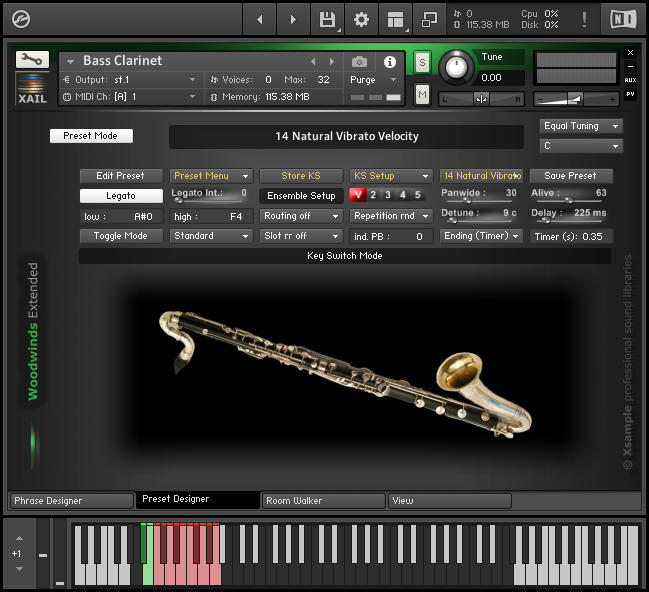Viewport: 649px width, 592px height.
Task: Select previous instrument arrow beside Bass Clarinet
Action: click(x=313, y=62)
